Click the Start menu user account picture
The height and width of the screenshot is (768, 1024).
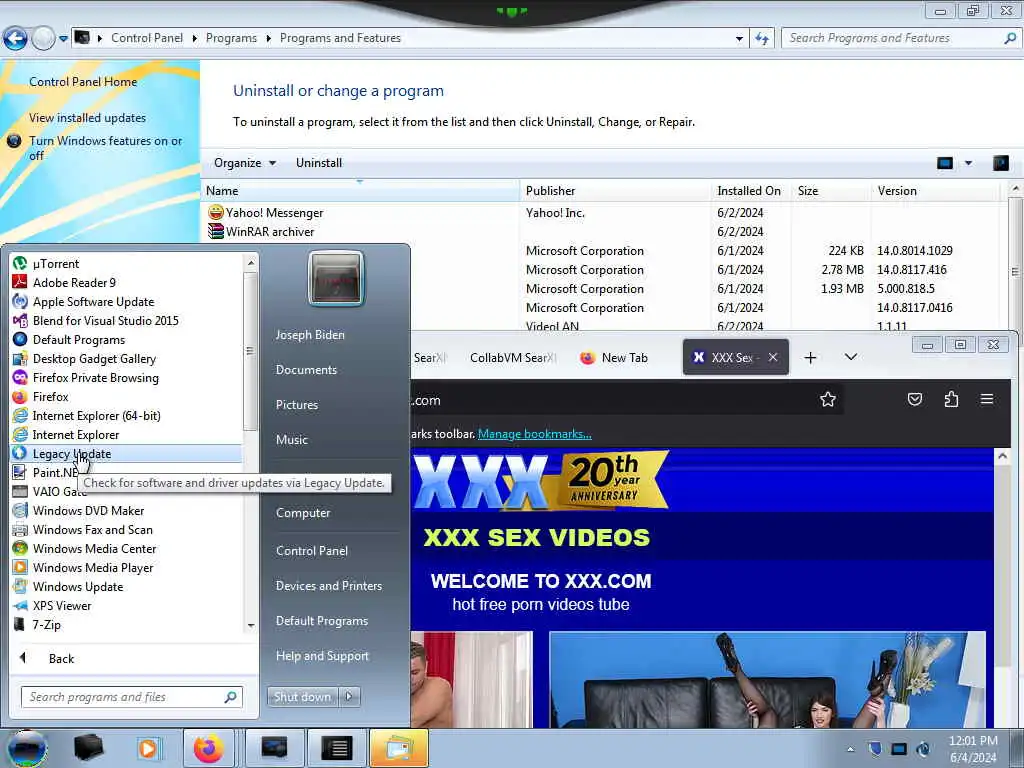(x=336, y=279)
